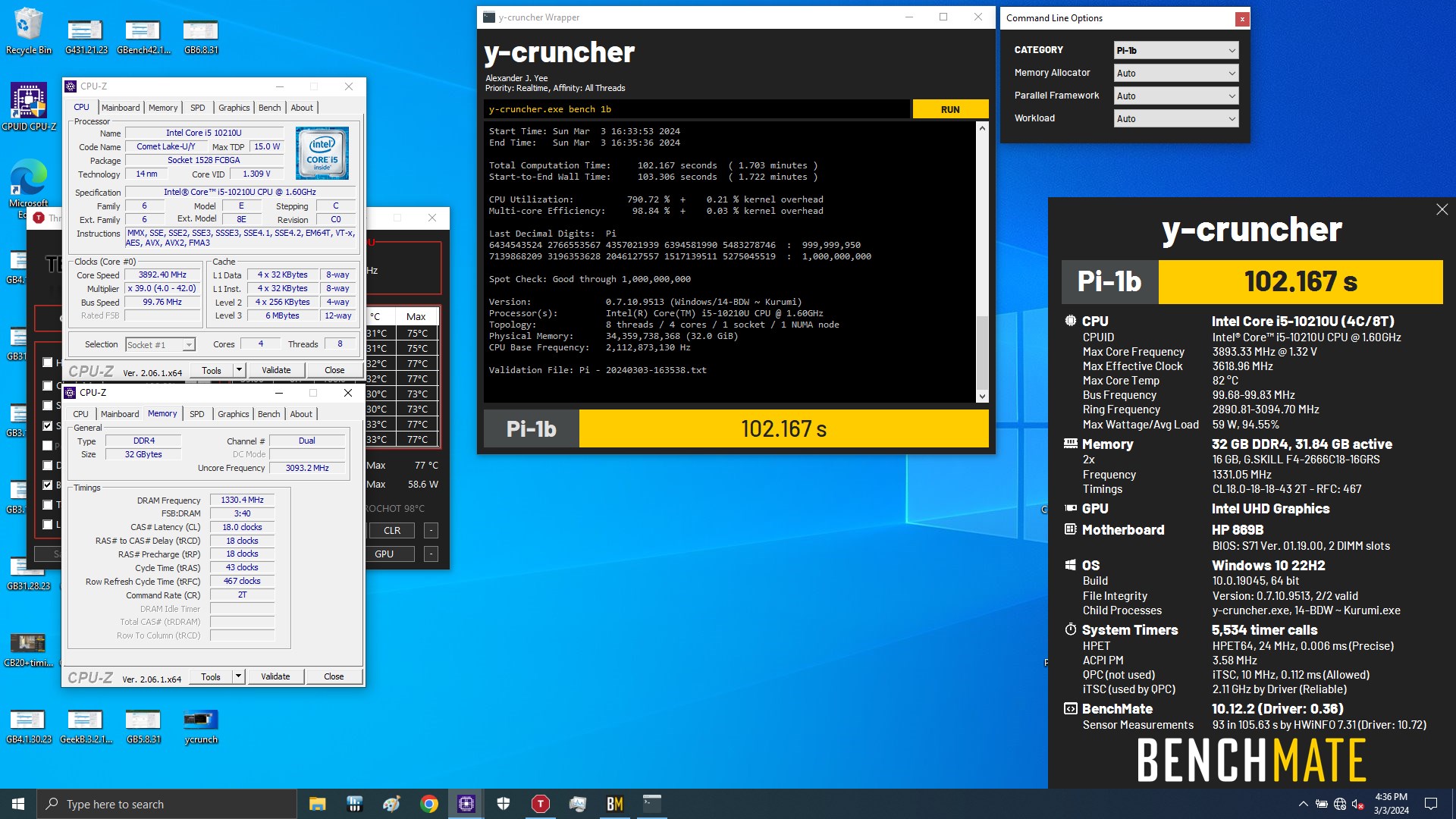Toggle the ThrottleStop checkbox labeled P

tap(48, 445)
